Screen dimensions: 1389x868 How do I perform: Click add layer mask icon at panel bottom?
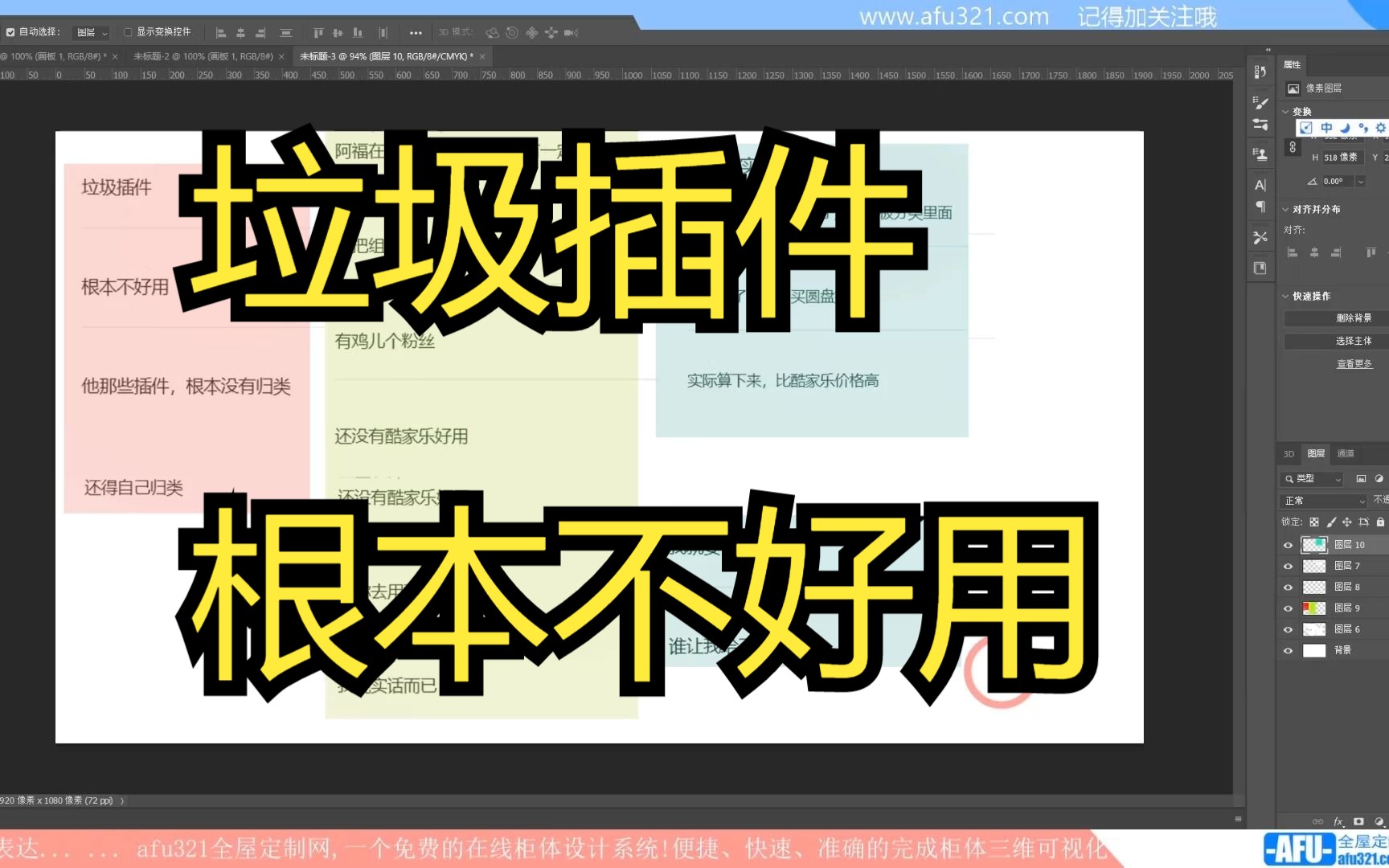tap(1358, 821)
